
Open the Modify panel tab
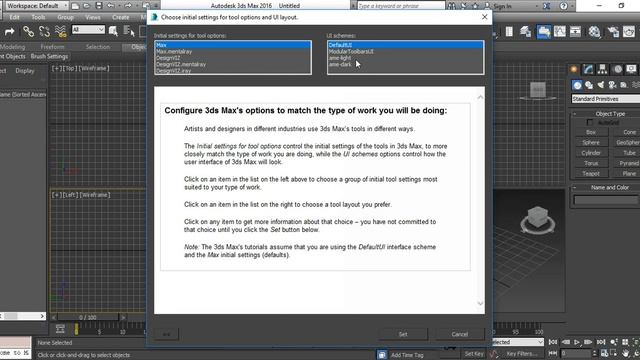tap(588, 69)
